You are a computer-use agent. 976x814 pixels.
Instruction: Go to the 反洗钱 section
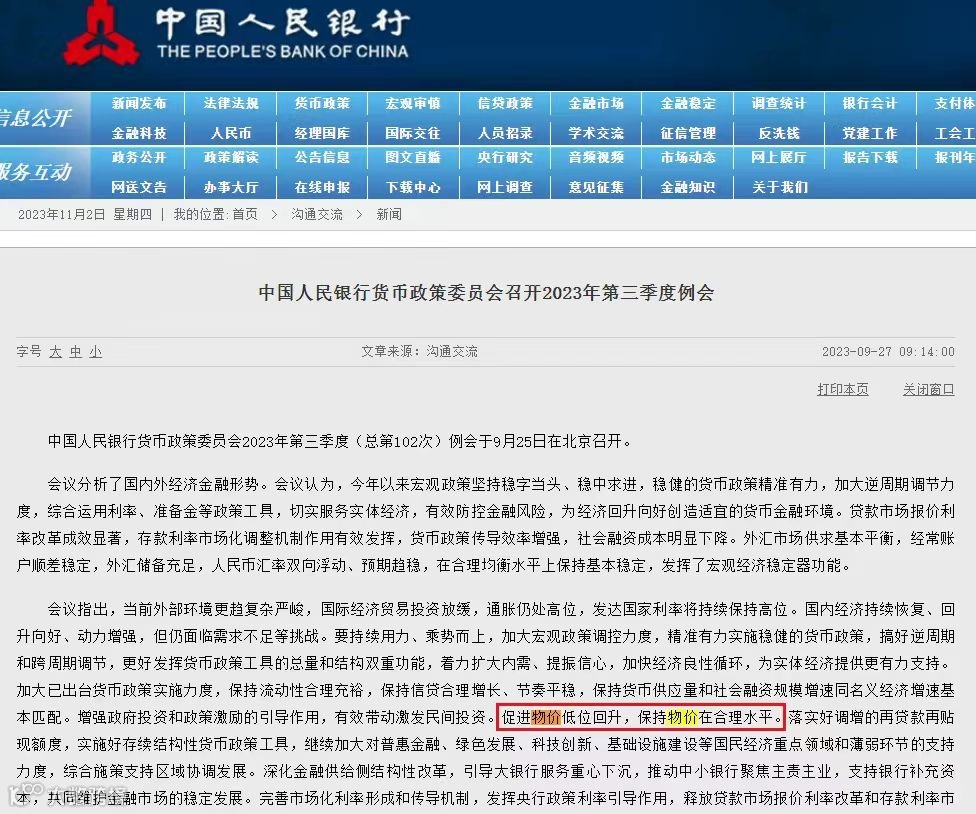[779, 133]
